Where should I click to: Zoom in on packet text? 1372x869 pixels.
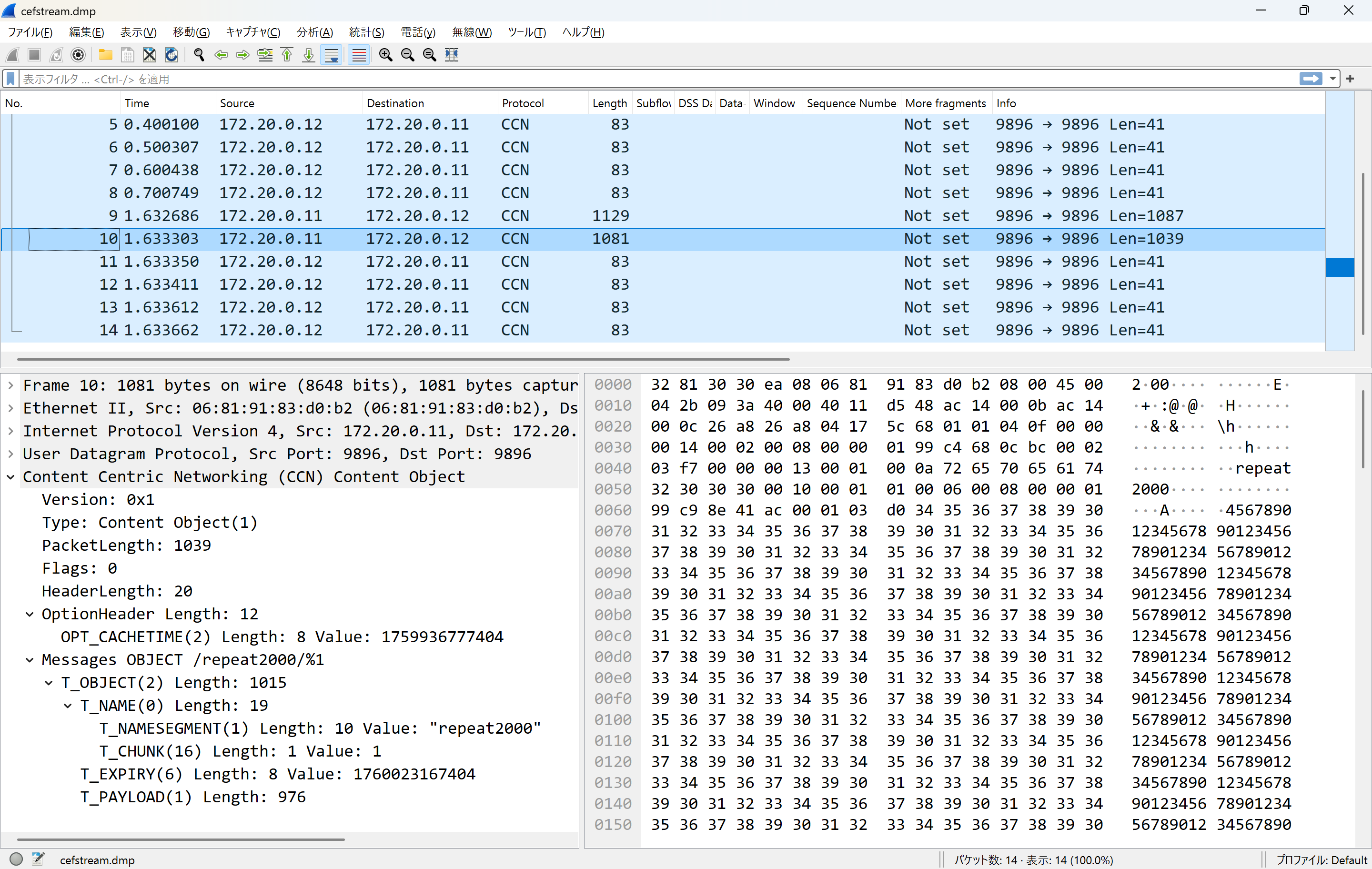386,55
